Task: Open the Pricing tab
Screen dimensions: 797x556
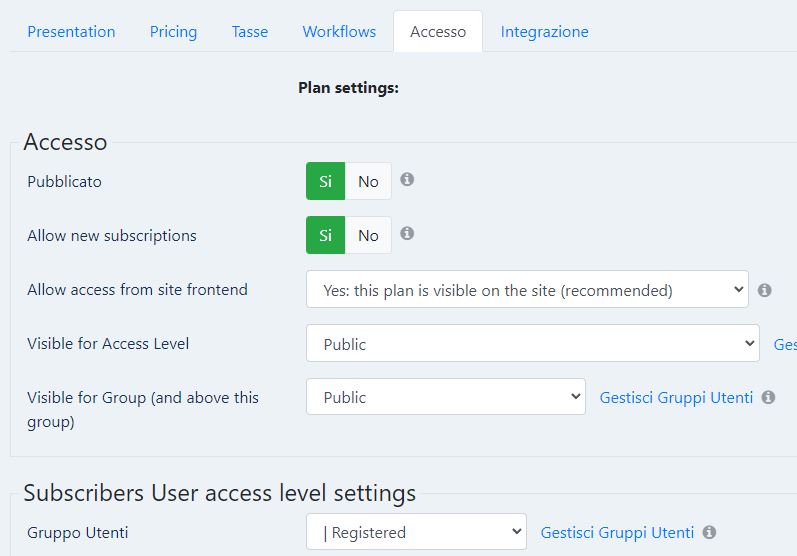Action: 173,32
